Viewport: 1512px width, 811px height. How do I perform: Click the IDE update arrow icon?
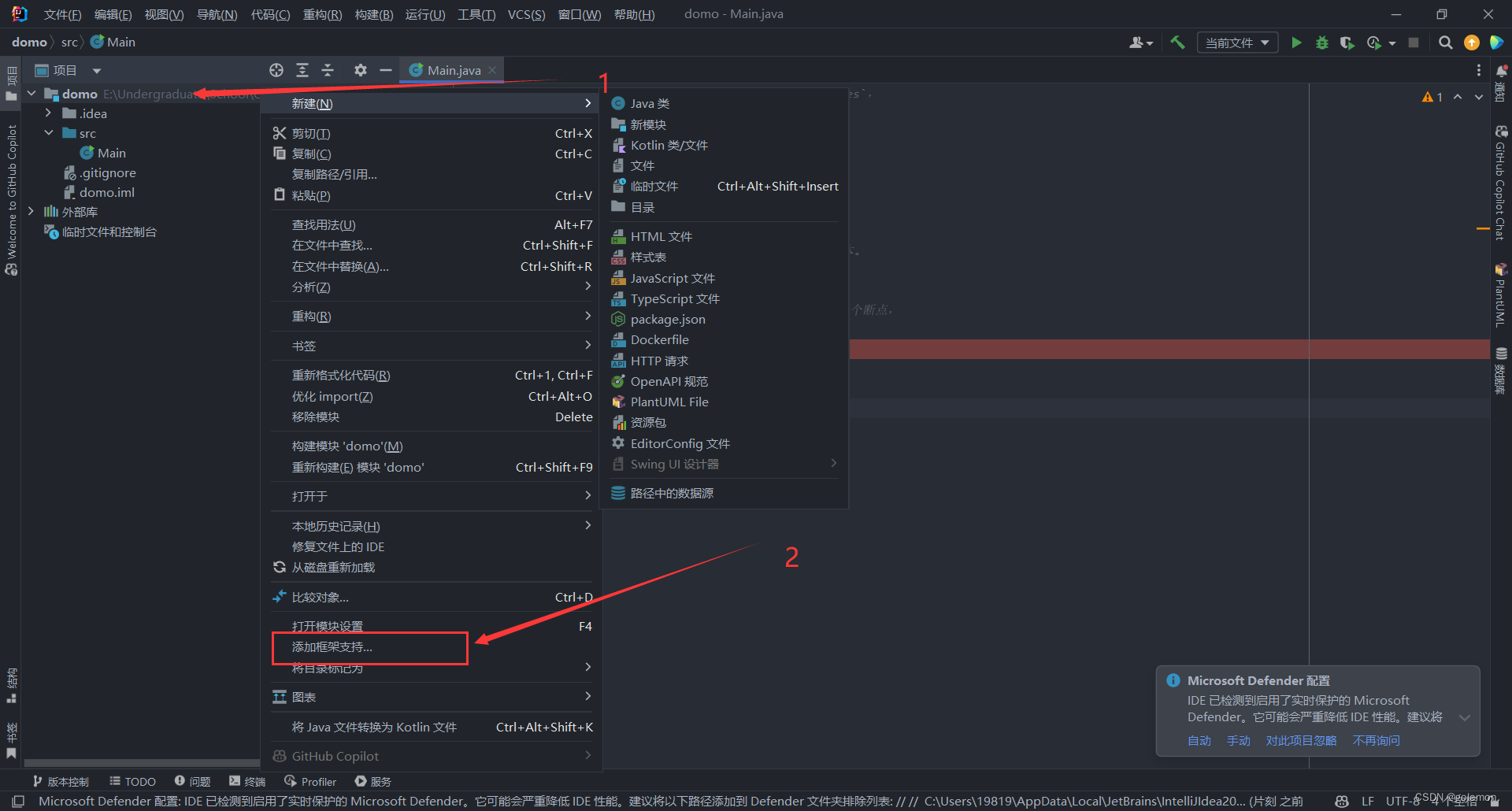click(1472, 43)
